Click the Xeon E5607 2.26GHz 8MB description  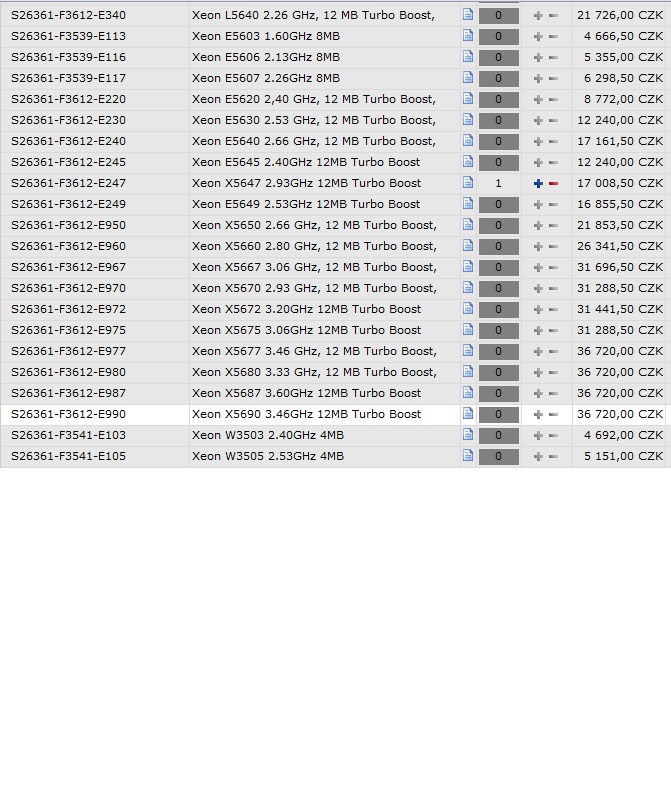click(x=266, y=78)
